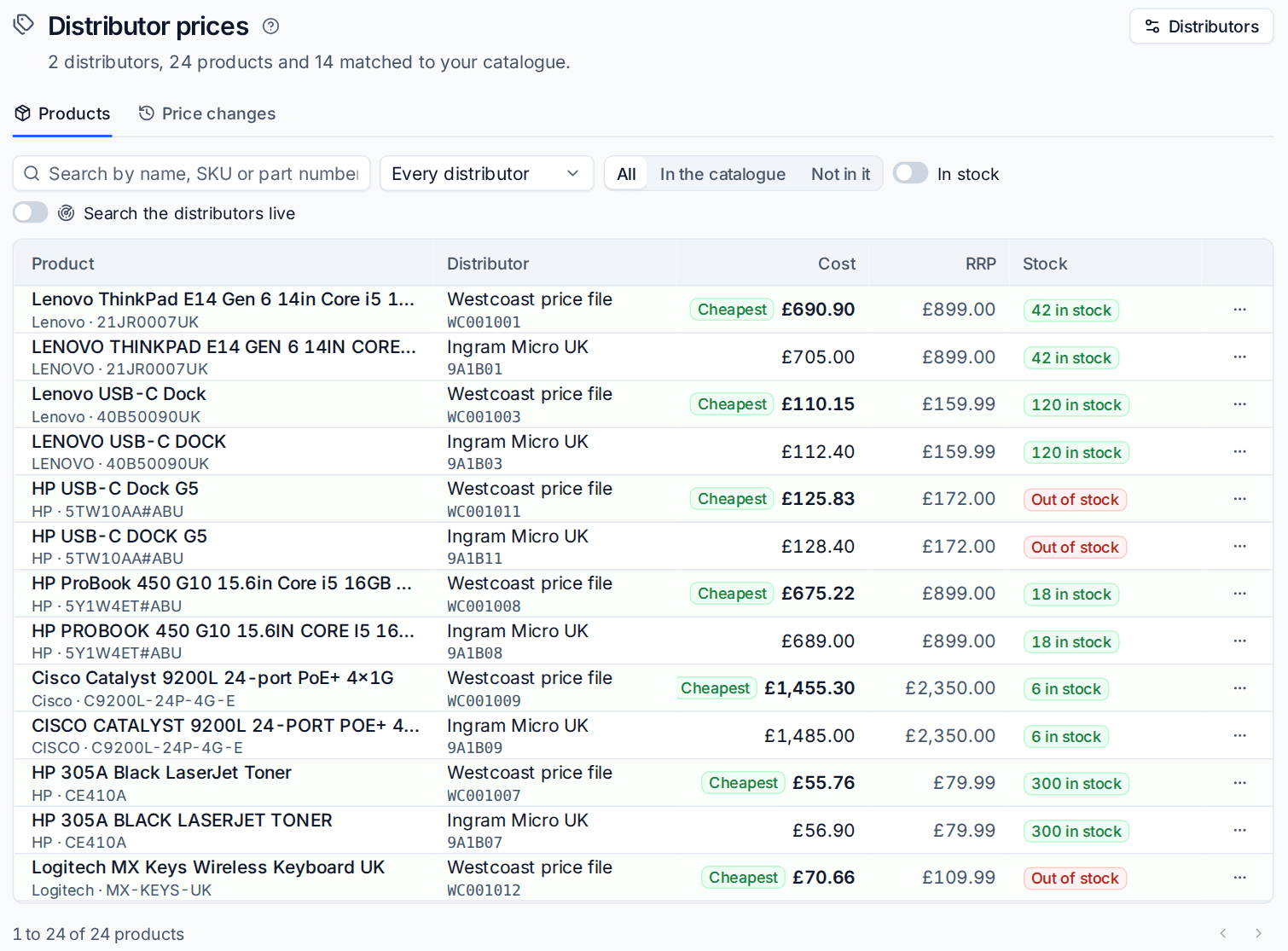Click the help icon beside Distributor prices
Image resolution: width=1288 pixels, height=951 pixels.
(270, 26)
